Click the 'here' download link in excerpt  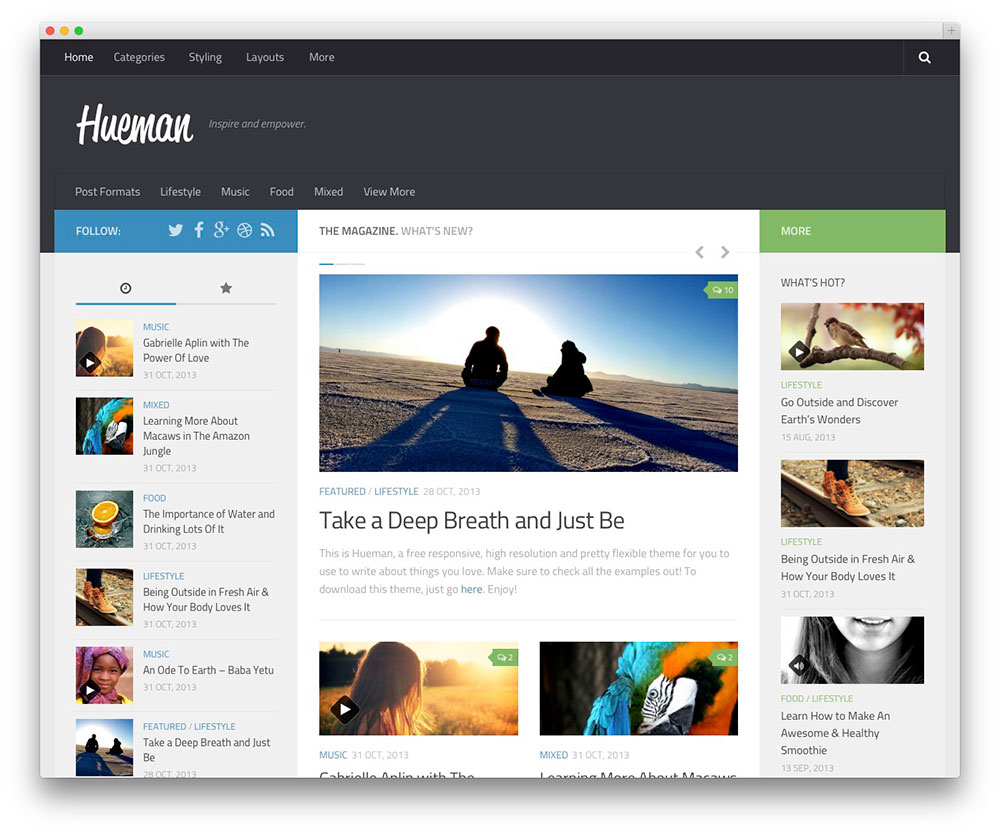[471, 590]
